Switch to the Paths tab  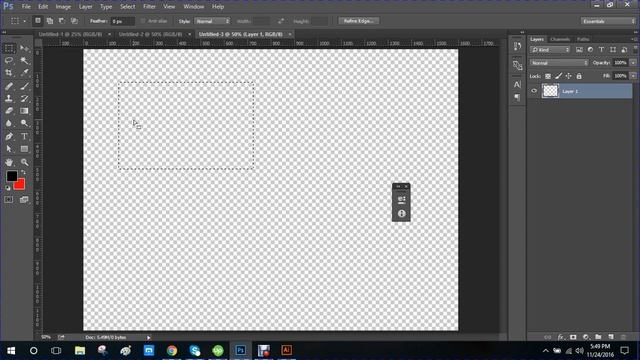click(583, 39)
